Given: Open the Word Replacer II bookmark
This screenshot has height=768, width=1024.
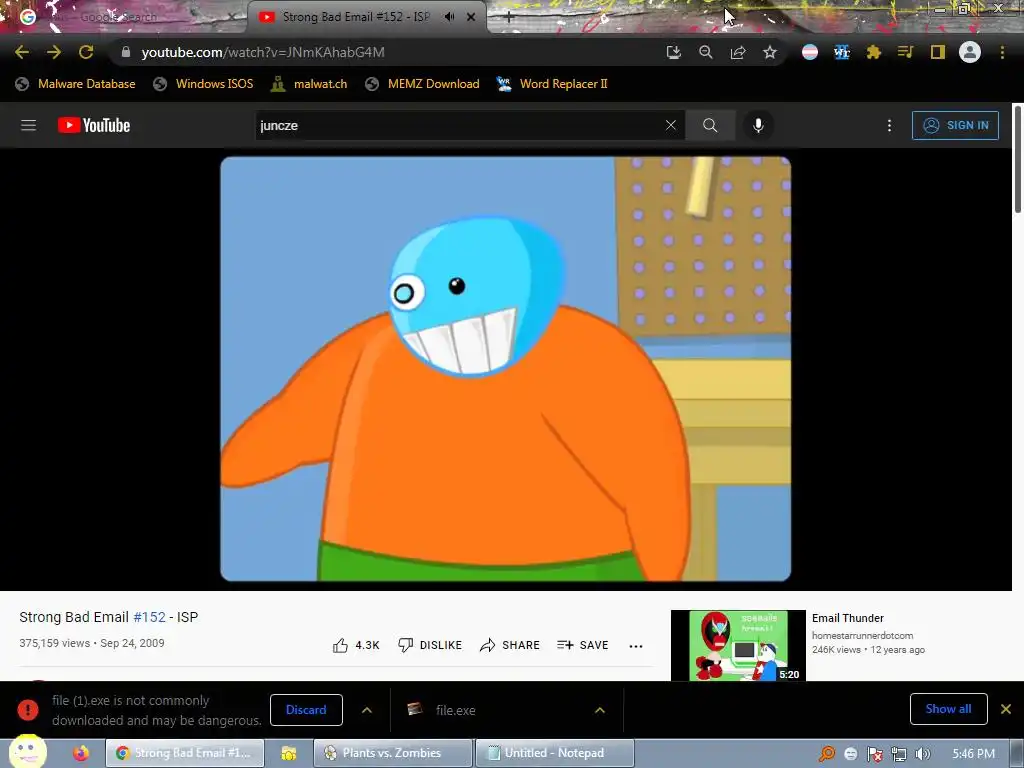Looking at the screenshot, I should click(x=552, y=84).
